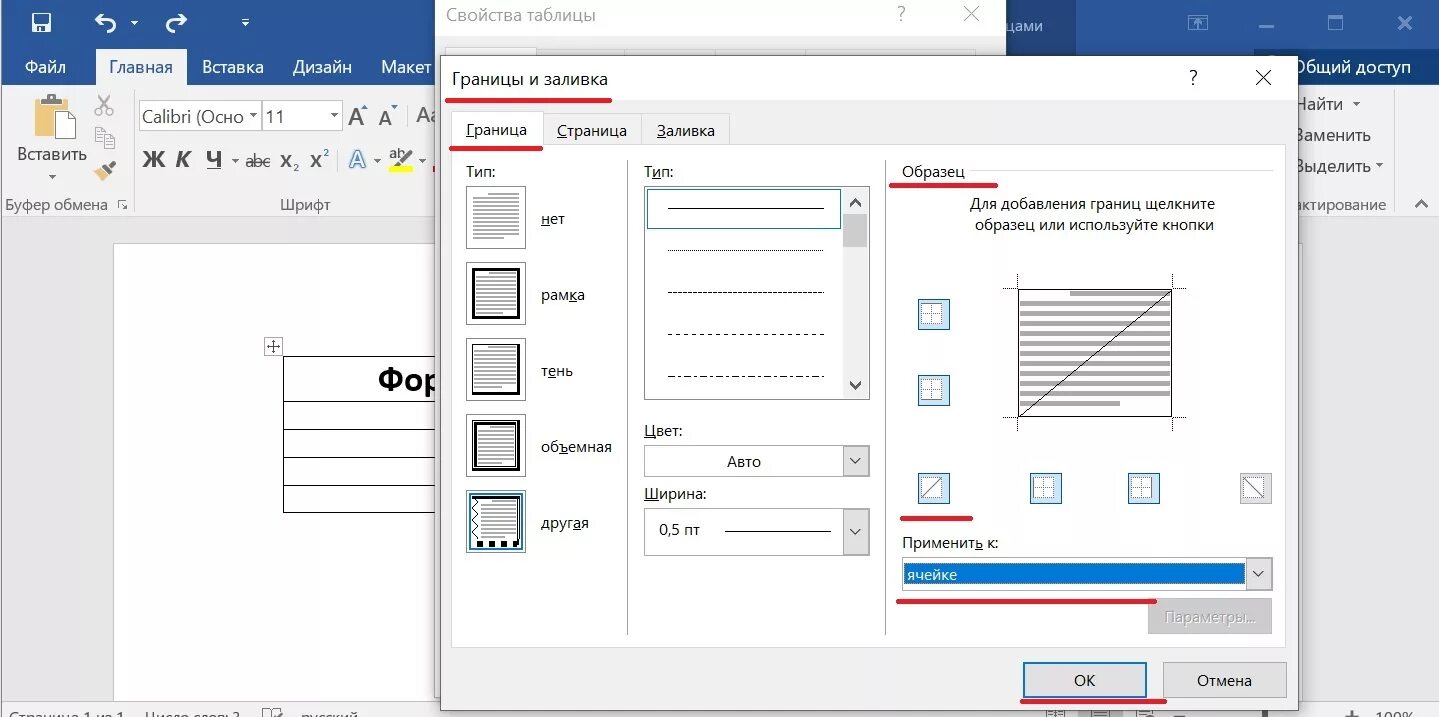Click the left border button under the preview

click(1045, 488)
